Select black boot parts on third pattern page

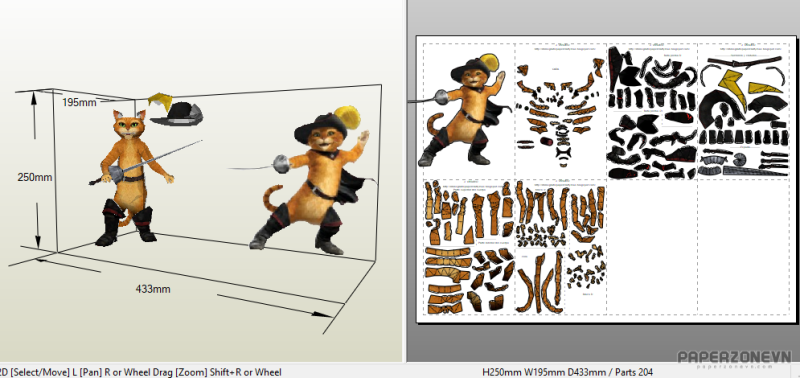click(x=651, y=112)
